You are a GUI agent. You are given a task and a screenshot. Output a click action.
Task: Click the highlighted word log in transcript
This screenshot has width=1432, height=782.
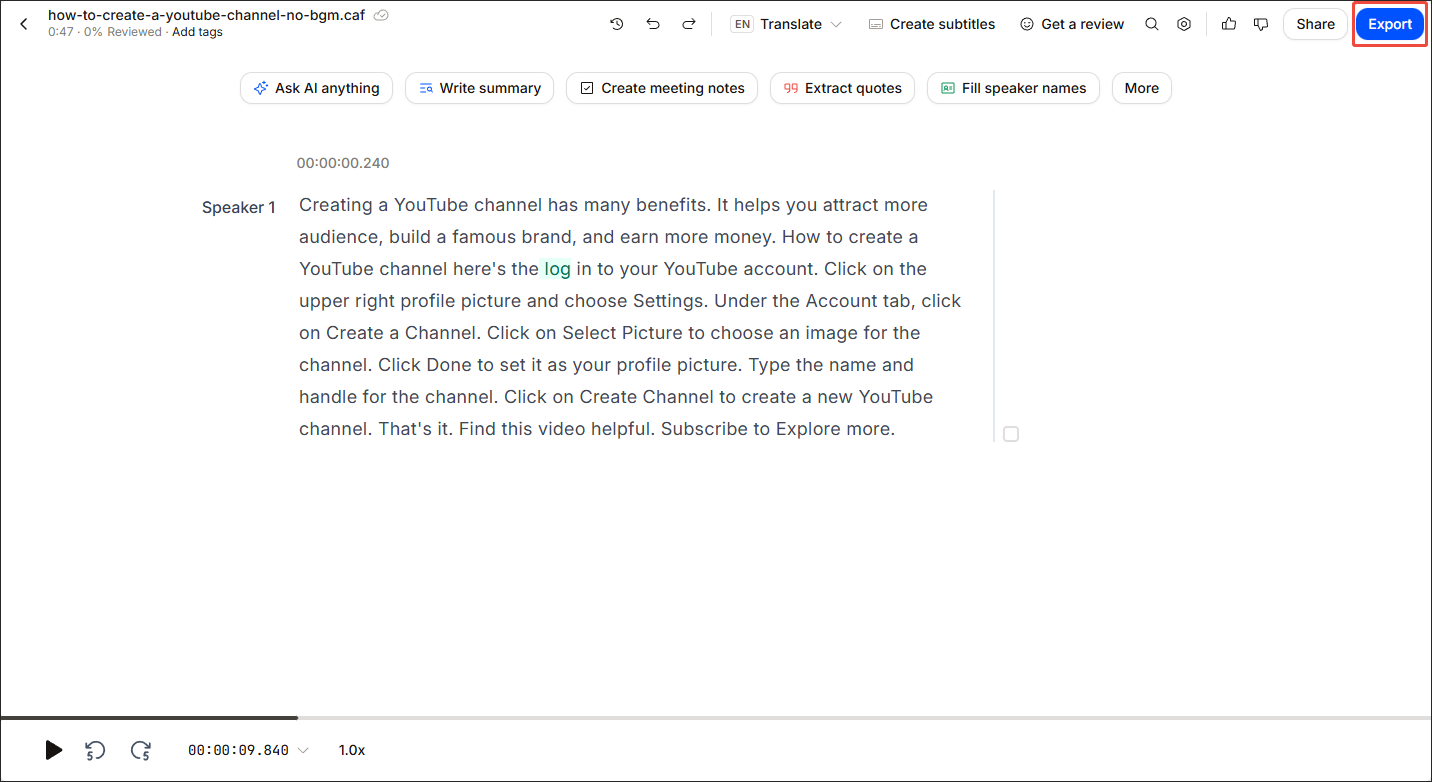click(557, 268)
